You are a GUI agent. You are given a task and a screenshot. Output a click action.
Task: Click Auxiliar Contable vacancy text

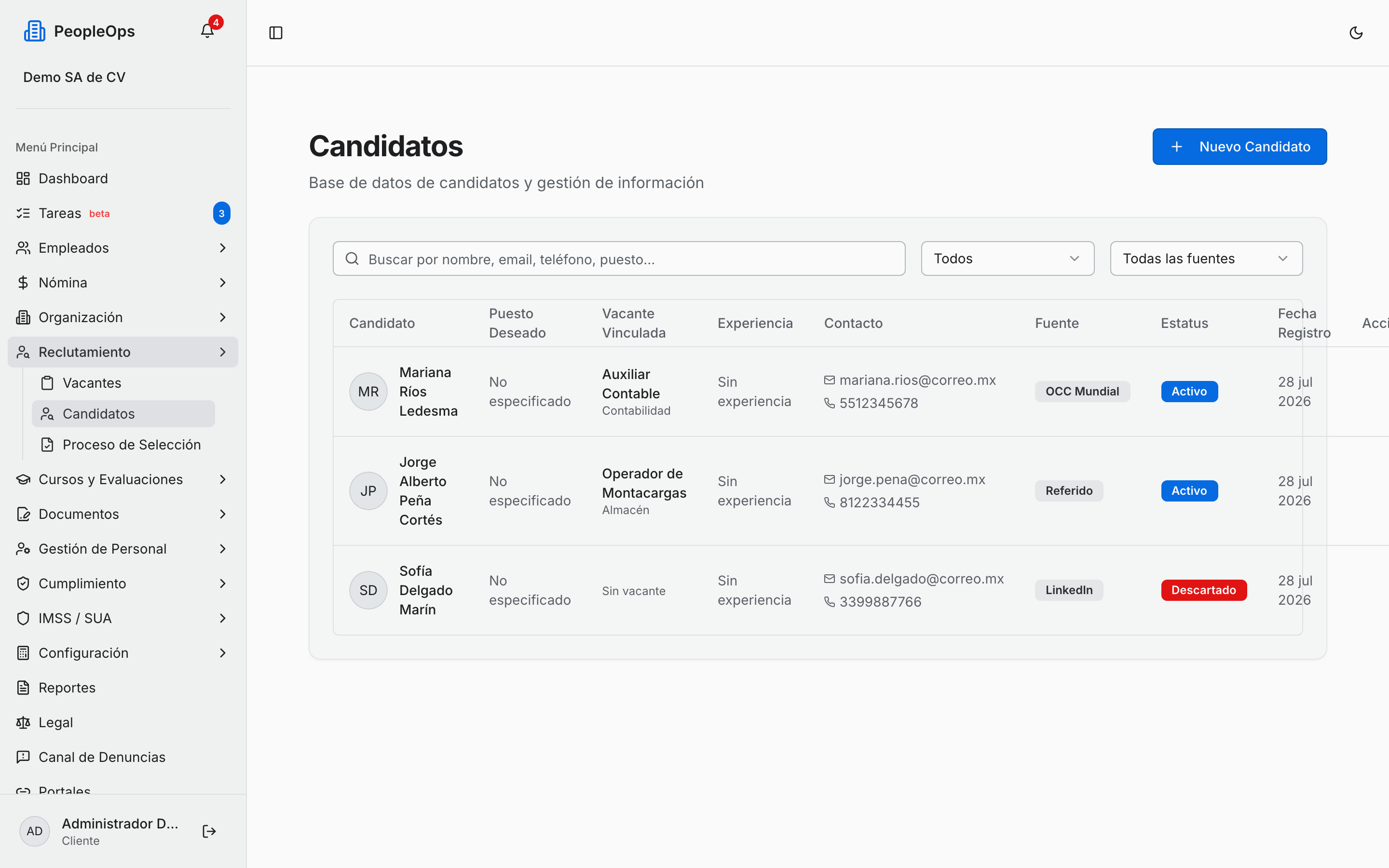tap(631, 384)
